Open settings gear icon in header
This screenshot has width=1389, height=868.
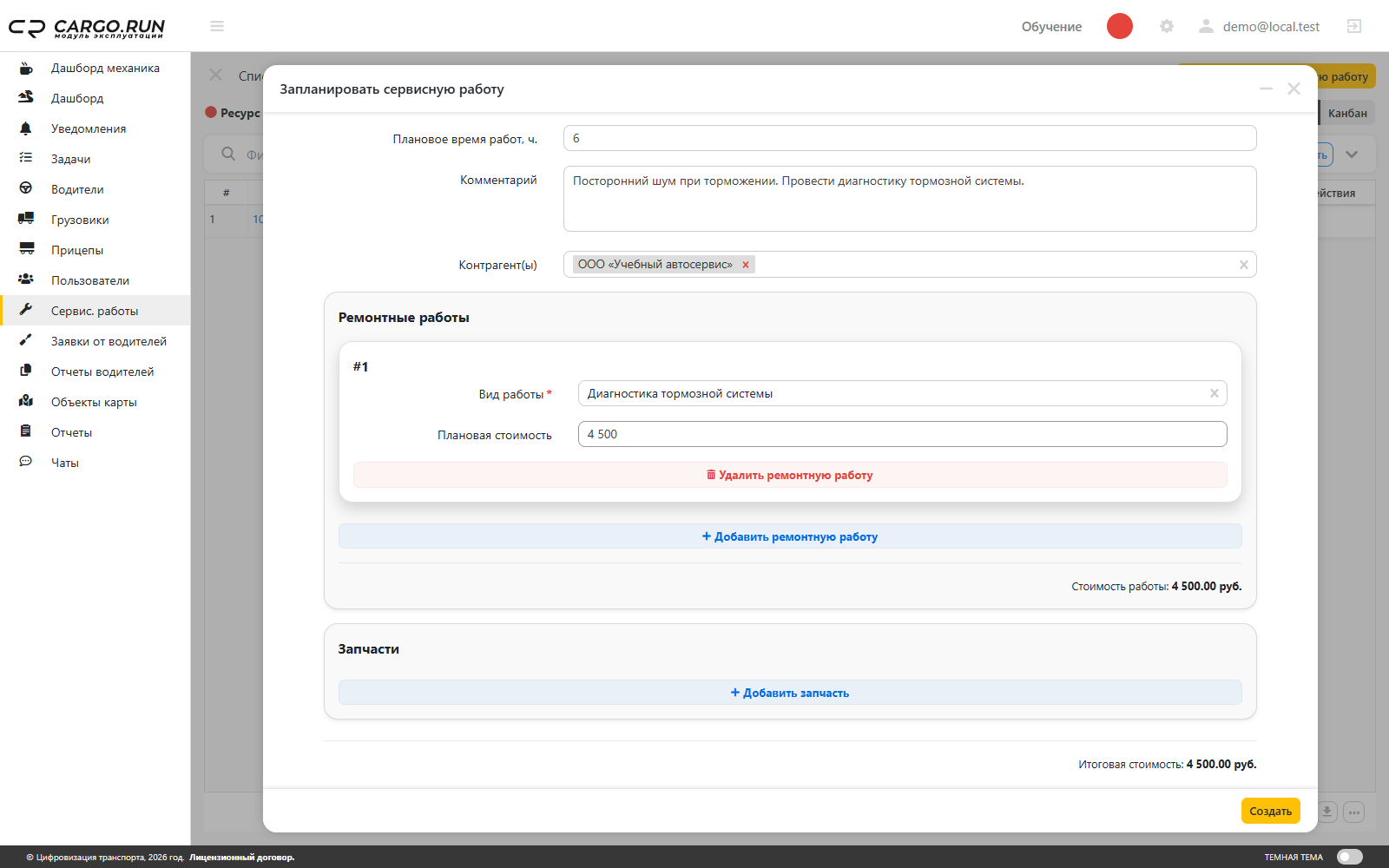tap(1167, 26)
